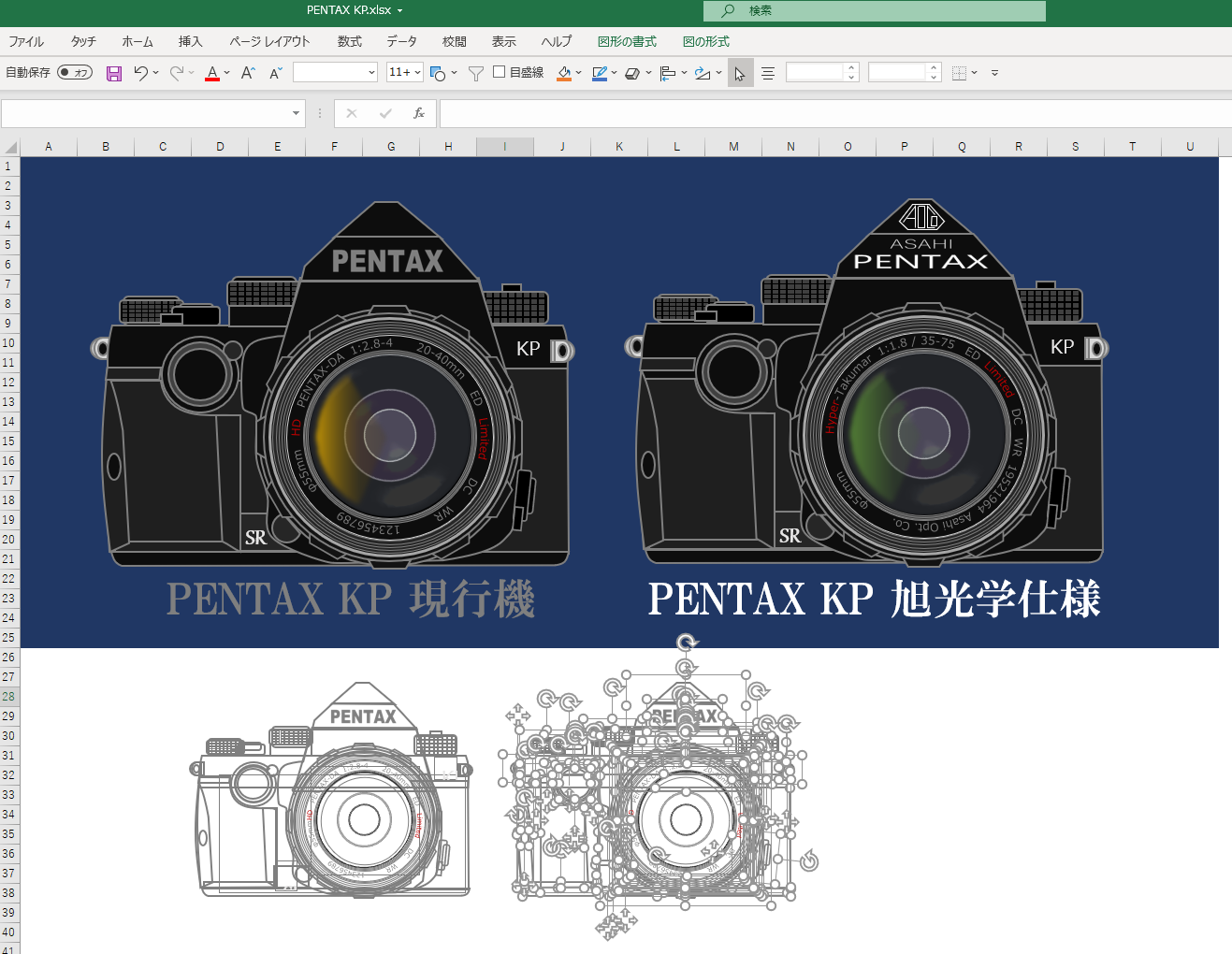The image size is (1232, 954).
Task: Open the 表示 tab
Action: coord(504,42)
